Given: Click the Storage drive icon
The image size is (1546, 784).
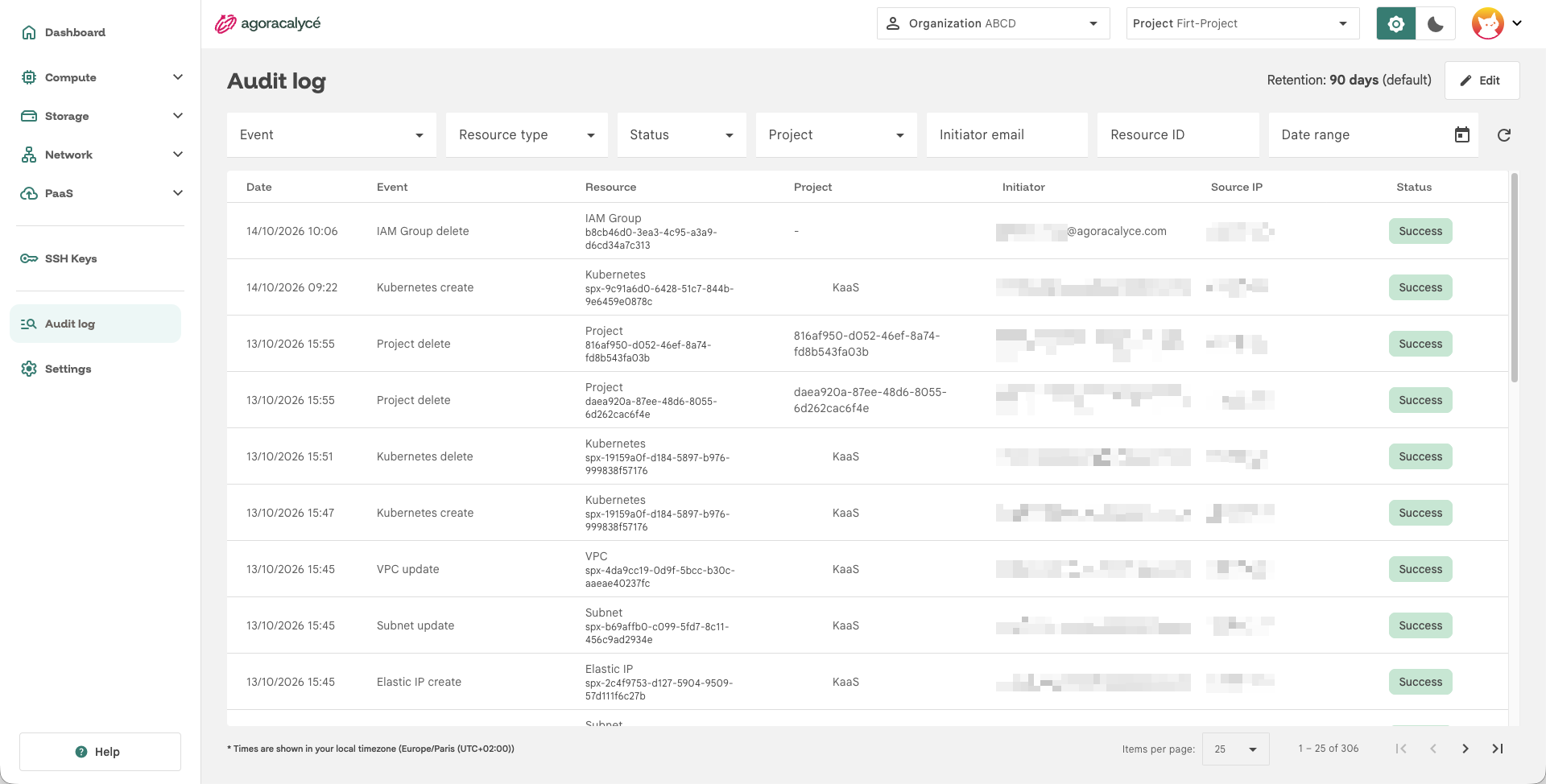Looking at the screenshot, I should coord(29,116).
